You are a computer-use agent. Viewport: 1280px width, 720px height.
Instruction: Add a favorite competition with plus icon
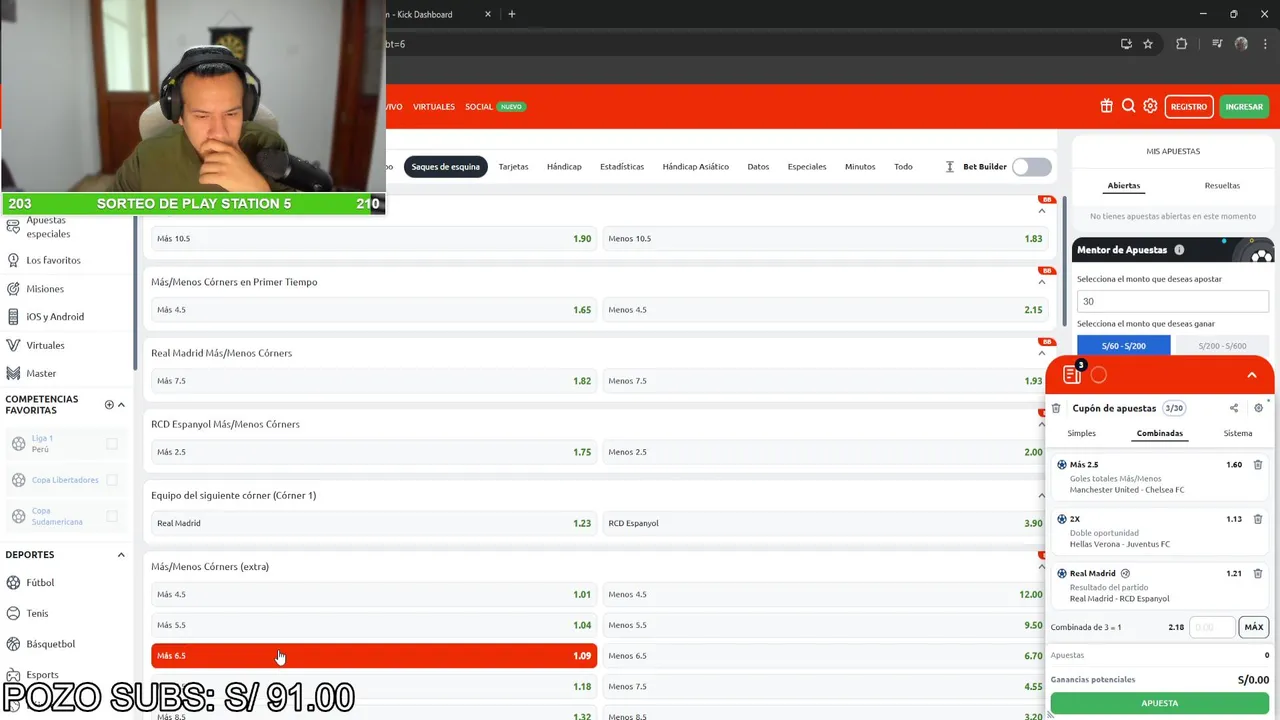(x=109, y=405)
